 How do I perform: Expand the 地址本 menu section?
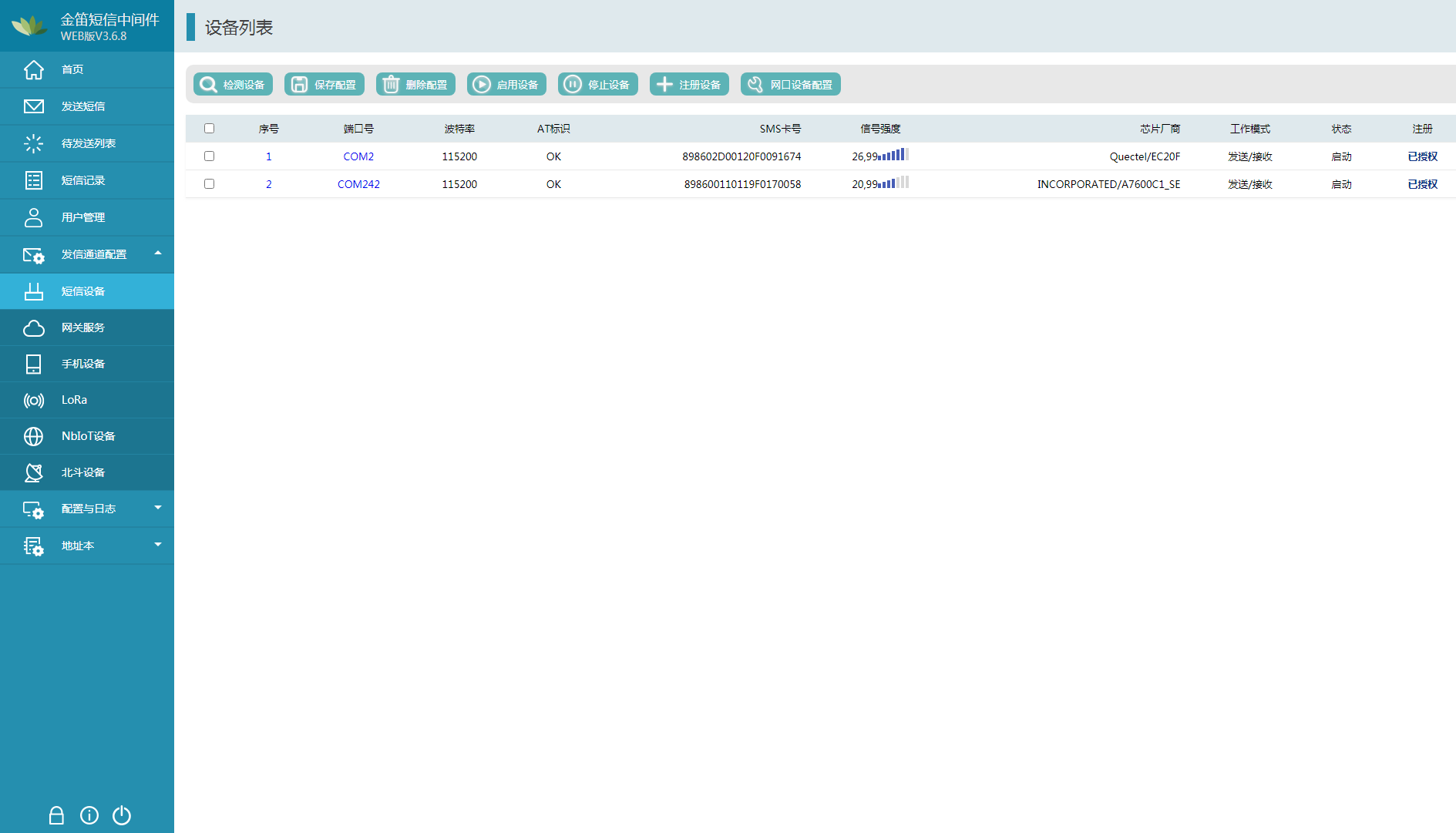coord(158,545)
